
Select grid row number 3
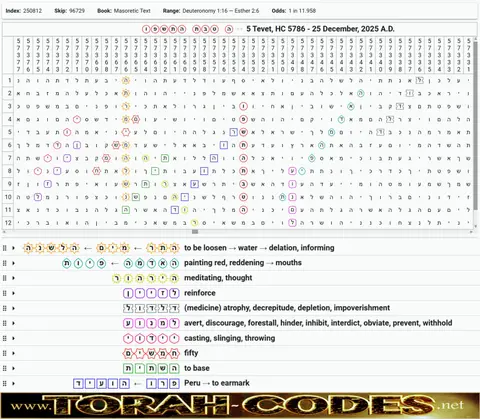pos(9,106)
